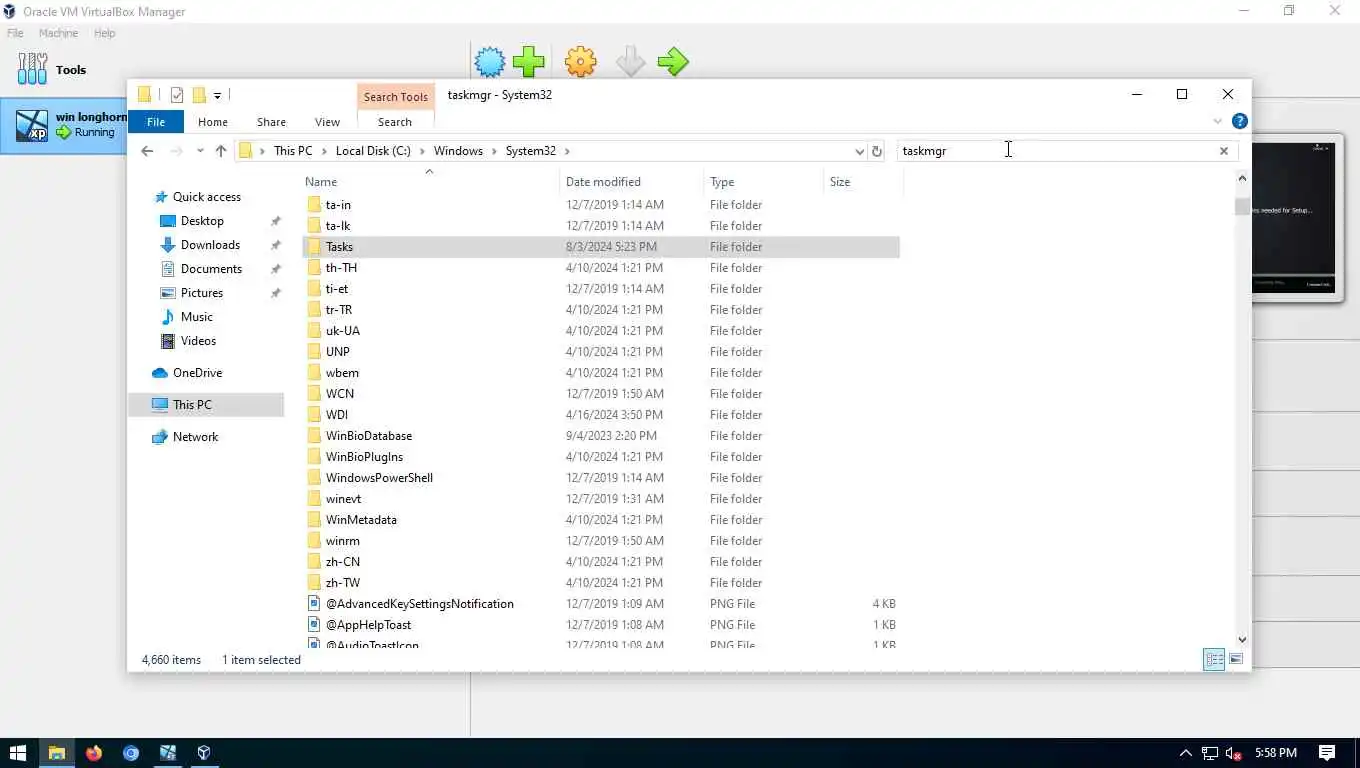
Task: Click the Search Tools contextual tab
Action: [x=395, y=97]
